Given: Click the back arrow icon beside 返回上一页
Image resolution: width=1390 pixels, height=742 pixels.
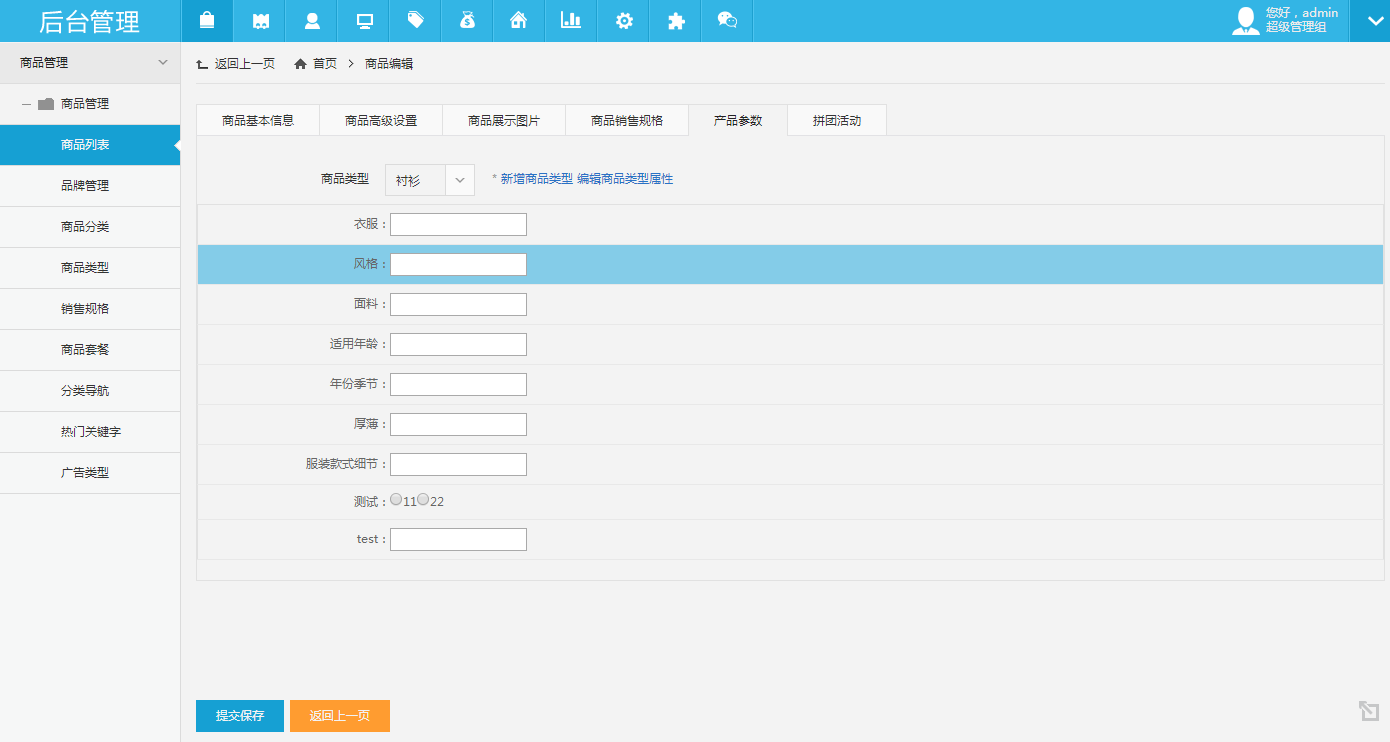Looking at the screenshot, I should click(x=202, y=64).
